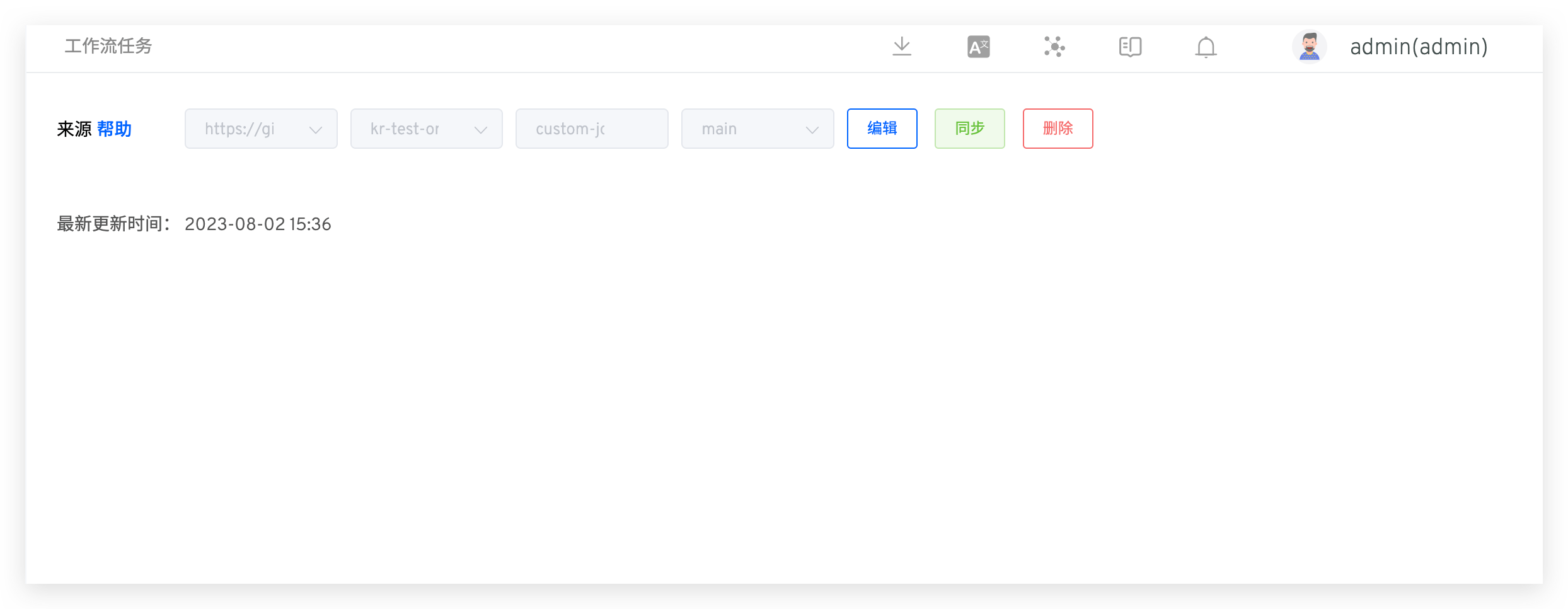Click the 2023-08-02 15:36 timestamp
The width and height of the screenshot is (1568, 609).
(258, 224)
